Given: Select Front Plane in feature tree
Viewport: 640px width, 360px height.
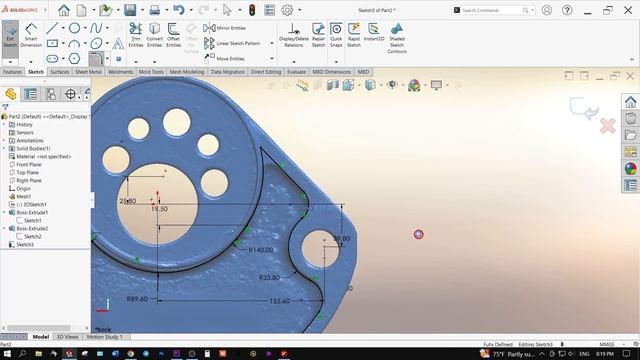Looking at the screenshot, I should coord(29,164).
